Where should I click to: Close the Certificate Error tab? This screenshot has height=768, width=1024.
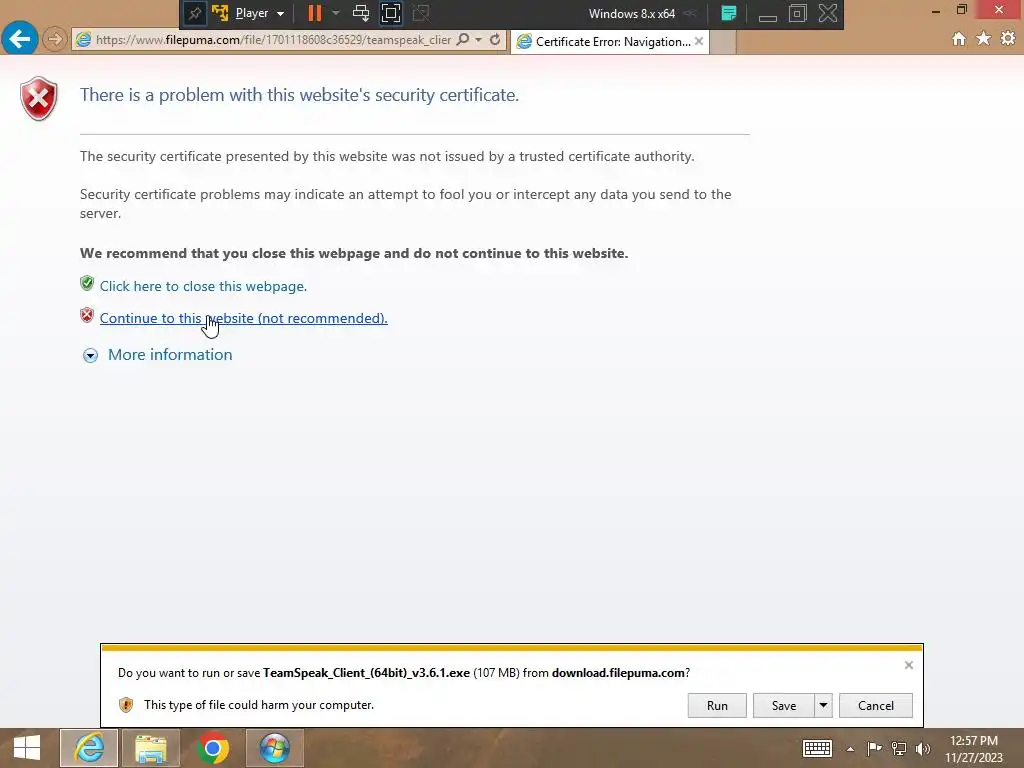(x=699, y=41)
